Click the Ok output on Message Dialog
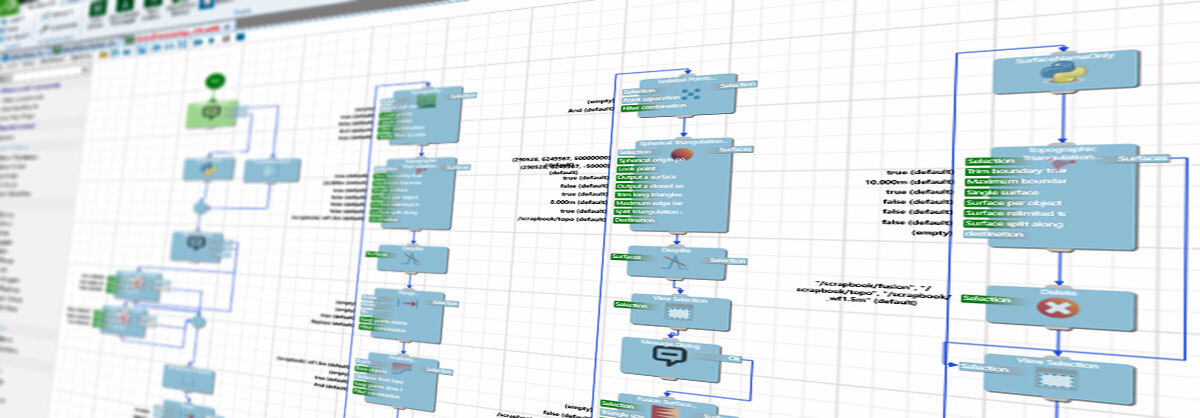This screenshot has height=418, width=1200. [735, 358]
